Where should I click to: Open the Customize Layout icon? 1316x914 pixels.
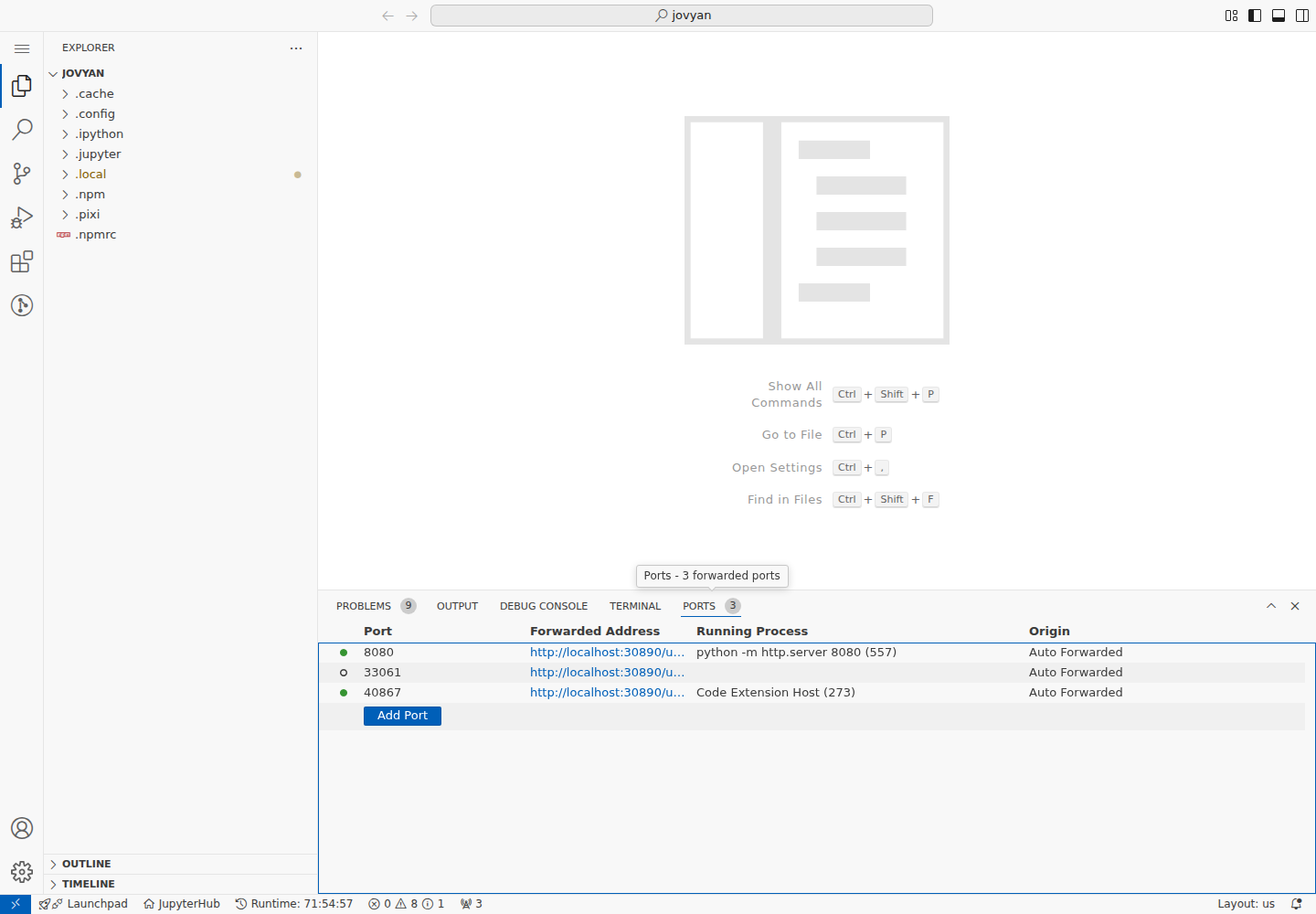click(1231, 16)
